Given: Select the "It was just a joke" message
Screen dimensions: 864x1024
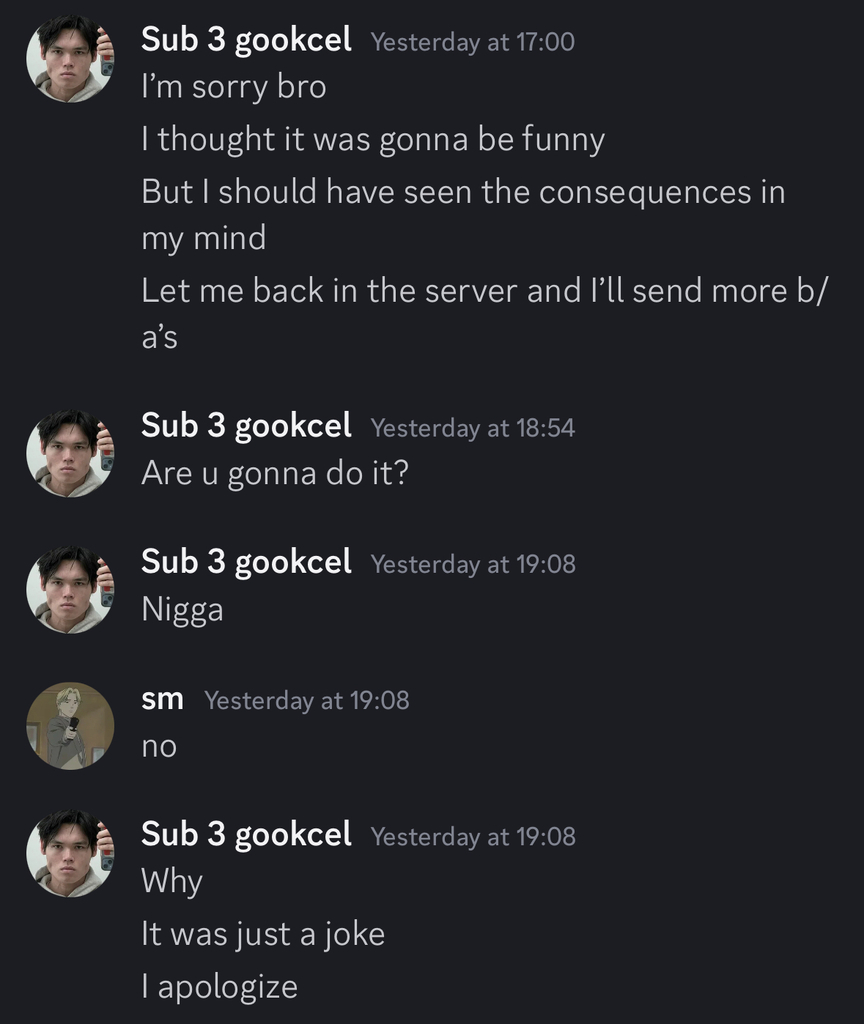Looking at the screenshot, I should click(263, 934).
